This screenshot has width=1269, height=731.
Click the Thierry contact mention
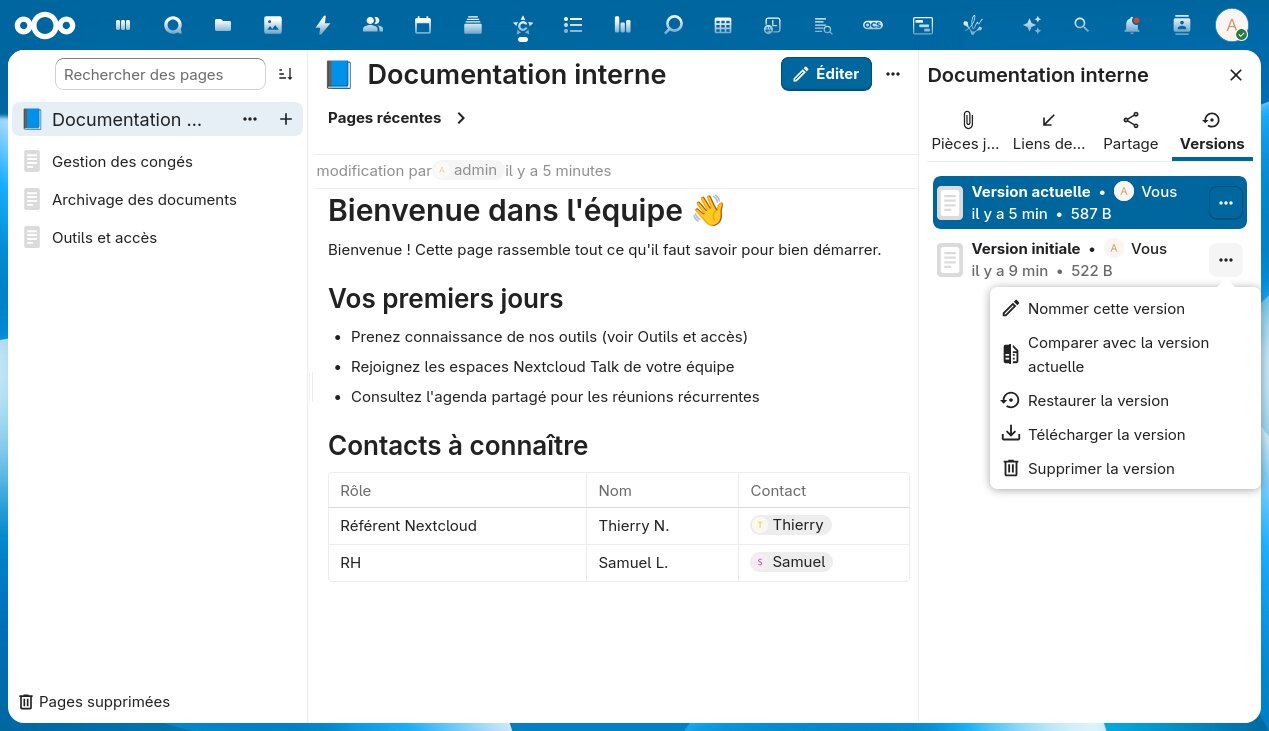coord(791,525)
